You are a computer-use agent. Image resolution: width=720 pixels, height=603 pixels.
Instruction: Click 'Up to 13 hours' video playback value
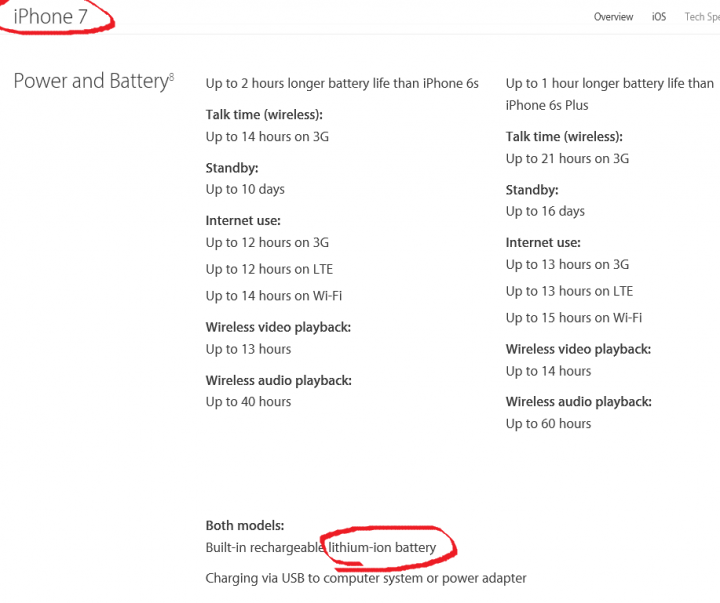248,349
